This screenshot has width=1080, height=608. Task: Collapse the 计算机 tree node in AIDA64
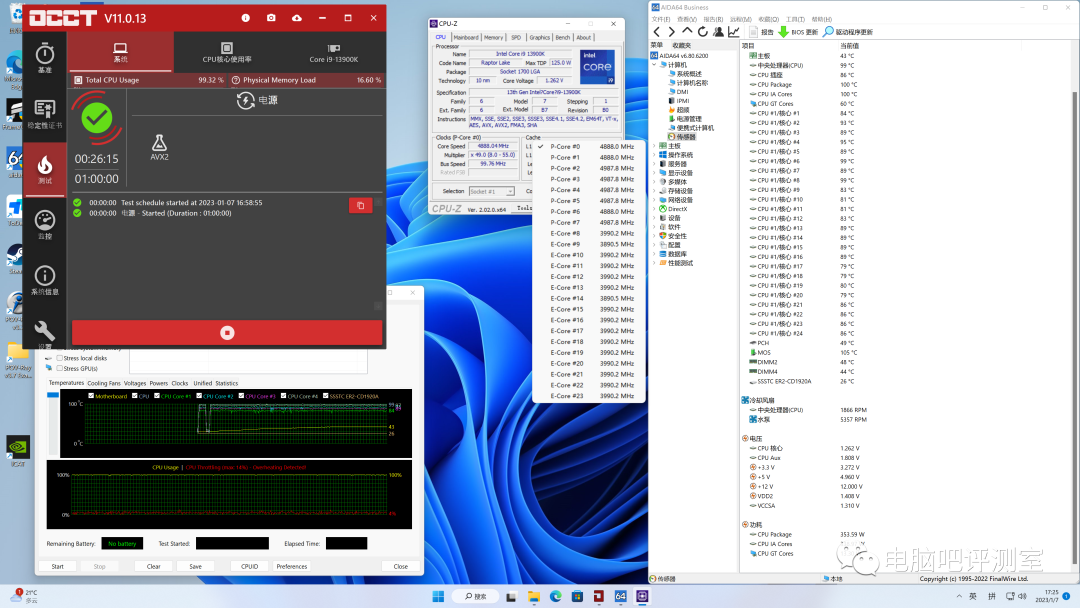(654, 65)
